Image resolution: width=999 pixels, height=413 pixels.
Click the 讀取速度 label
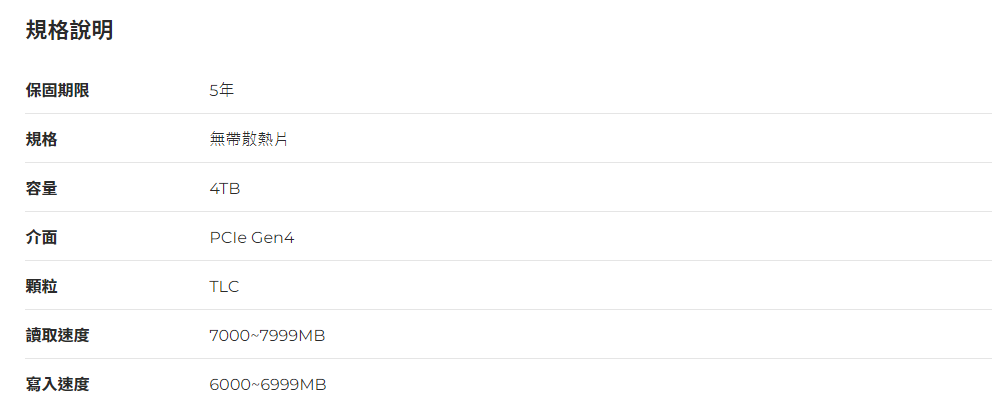pyautogui.click(x=57, y=335)
